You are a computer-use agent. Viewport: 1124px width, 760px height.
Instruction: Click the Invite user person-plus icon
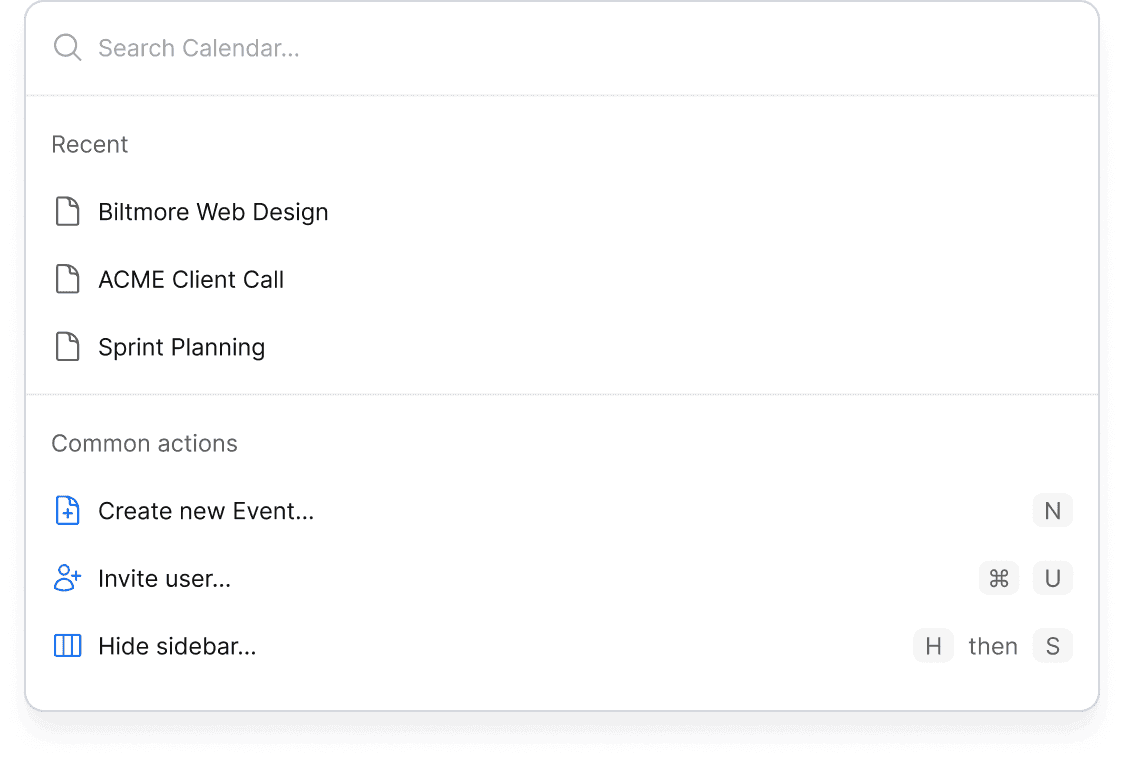67,579
